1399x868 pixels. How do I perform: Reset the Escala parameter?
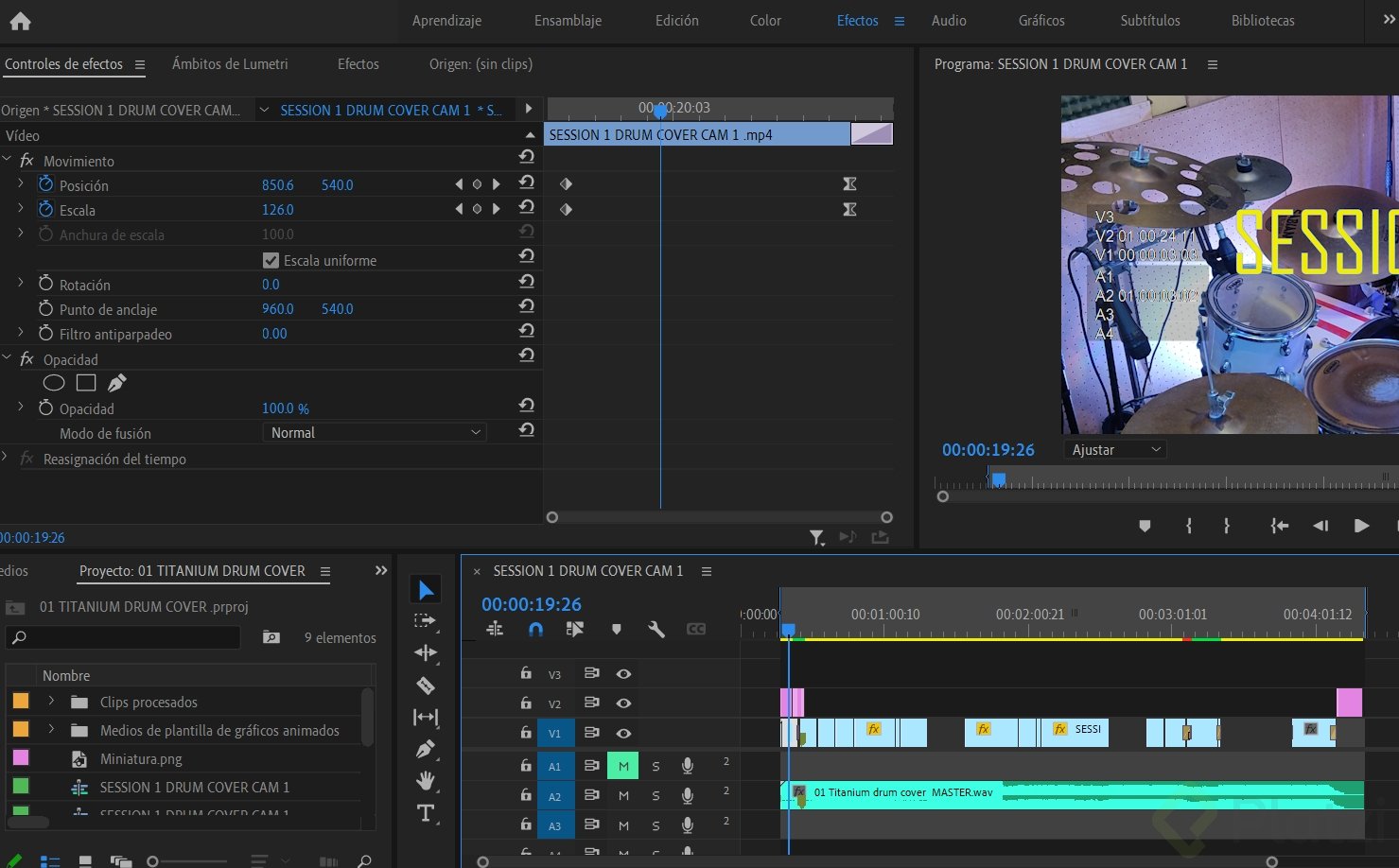tap(527, 208)
